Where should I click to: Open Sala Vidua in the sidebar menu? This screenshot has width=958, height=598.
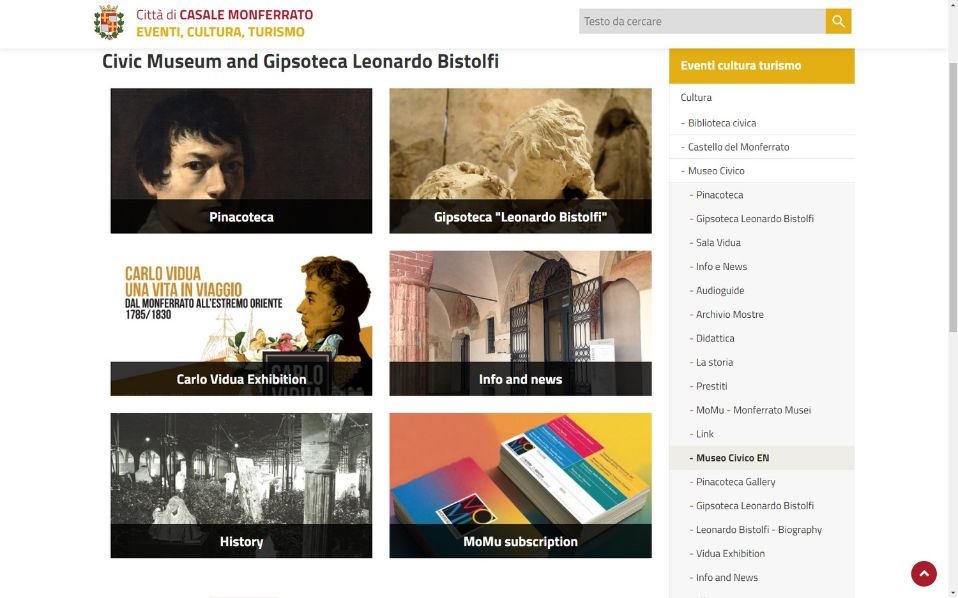click(x=718, y=243)
